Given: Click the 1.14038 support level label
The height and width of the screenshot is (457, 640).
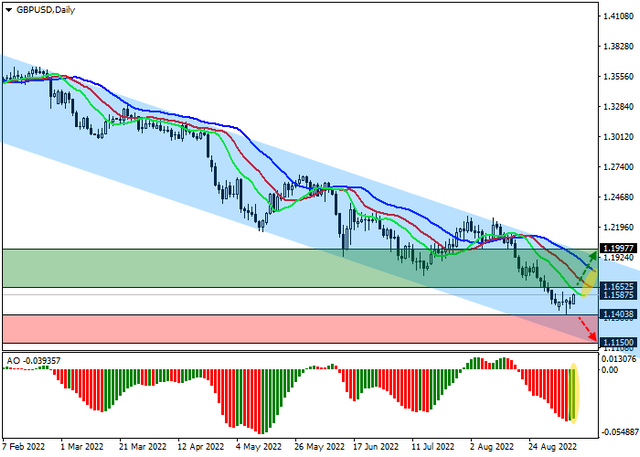Looking at the screenshot, I should 618,314.
